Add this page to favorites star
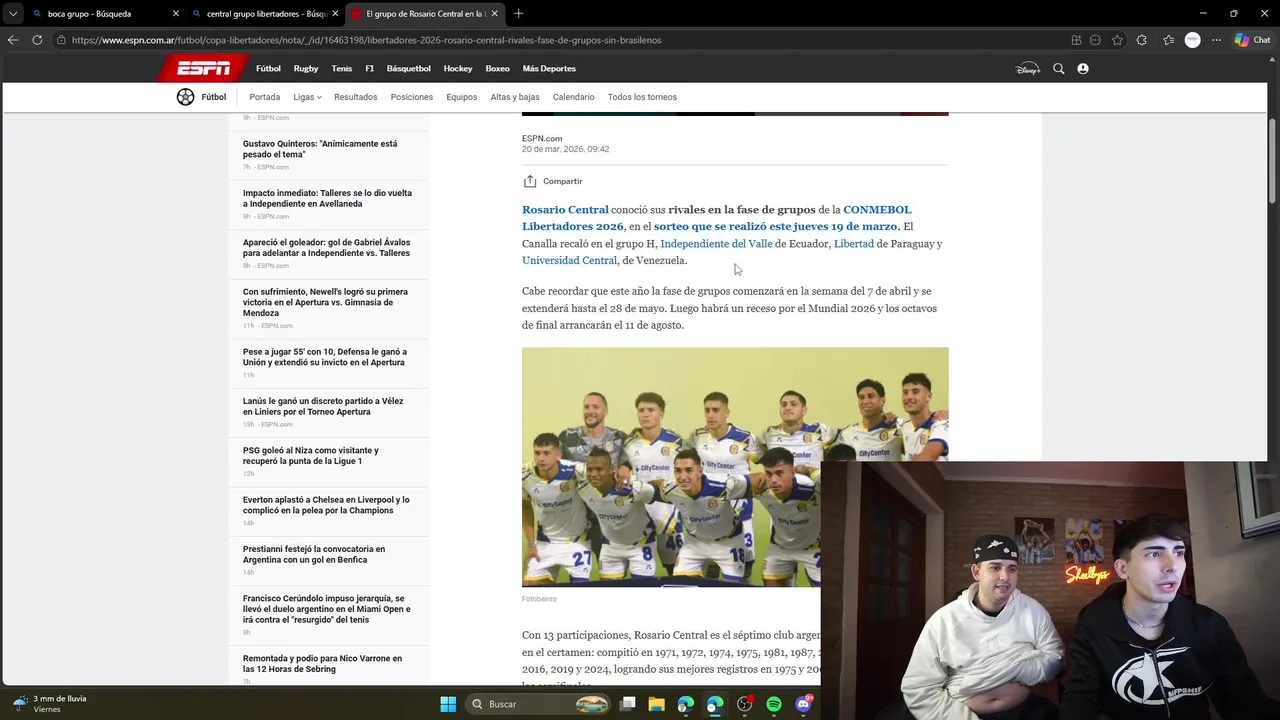 click(x=1117, y=40)
